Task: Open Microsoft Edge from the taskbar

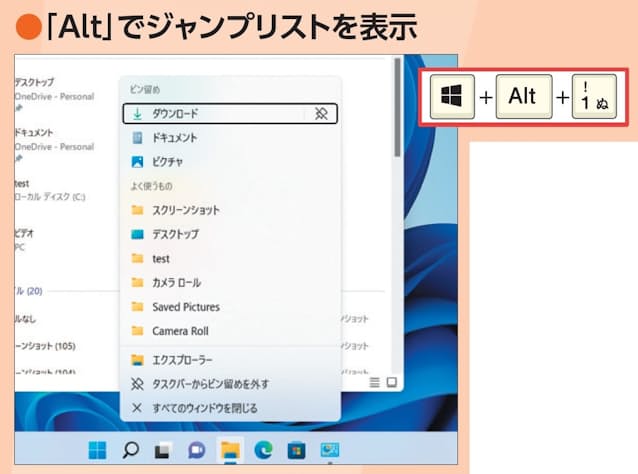Action: tap(264, 449)
